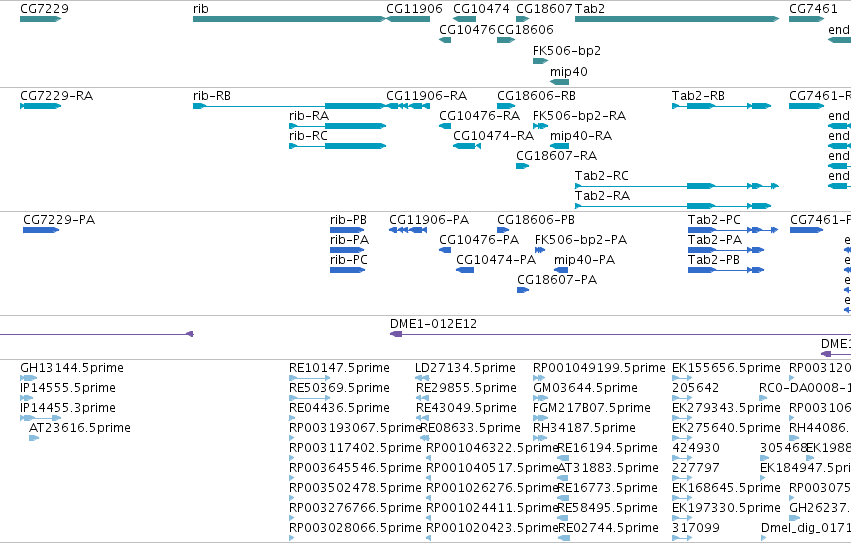851x543 pixels.
Task: Click the Tab2 gene bar
Action: pyautogui.click(x=677, y=19)
